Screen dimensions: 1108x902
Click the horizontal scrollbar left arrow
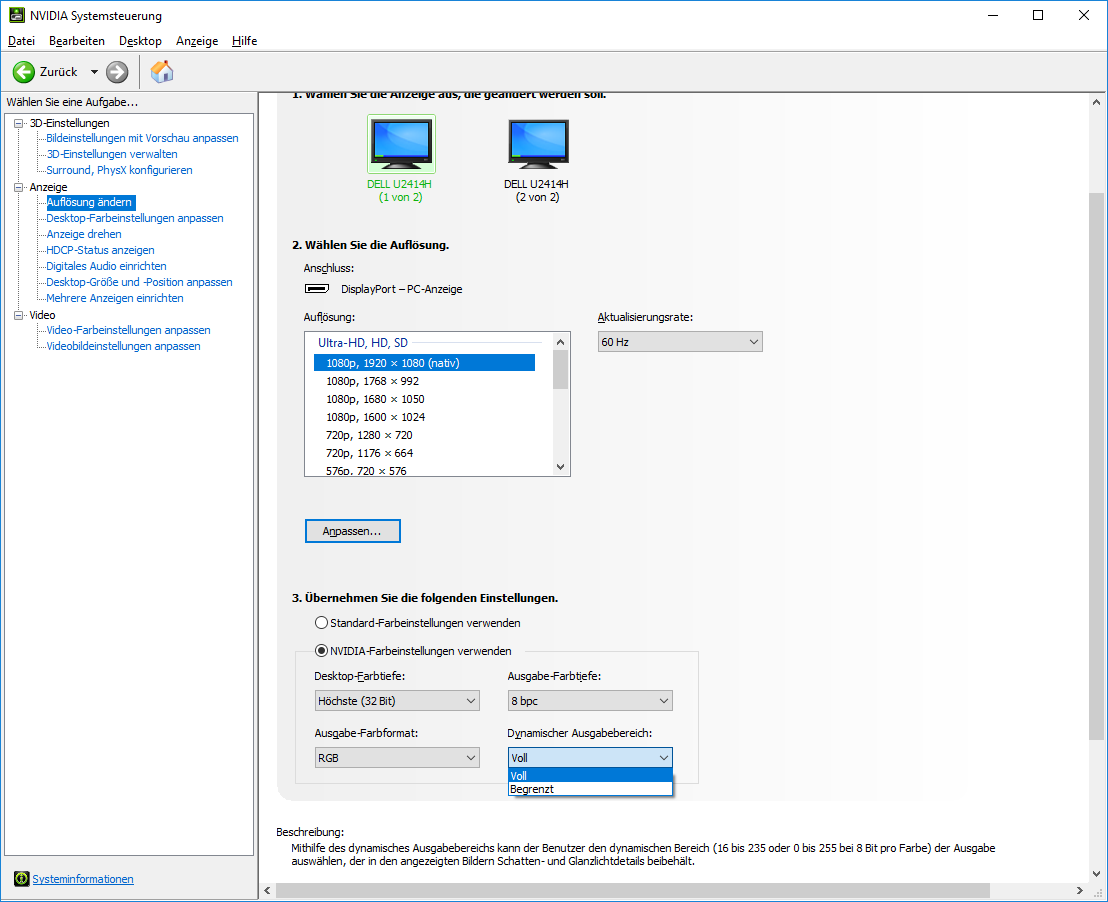coord(267,891)
